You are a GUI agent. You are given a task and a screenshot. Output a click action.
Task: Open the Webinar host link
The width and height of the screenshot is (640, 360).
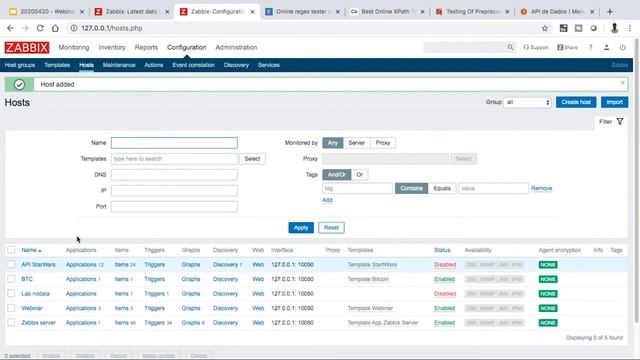click(x=32, y=308)
